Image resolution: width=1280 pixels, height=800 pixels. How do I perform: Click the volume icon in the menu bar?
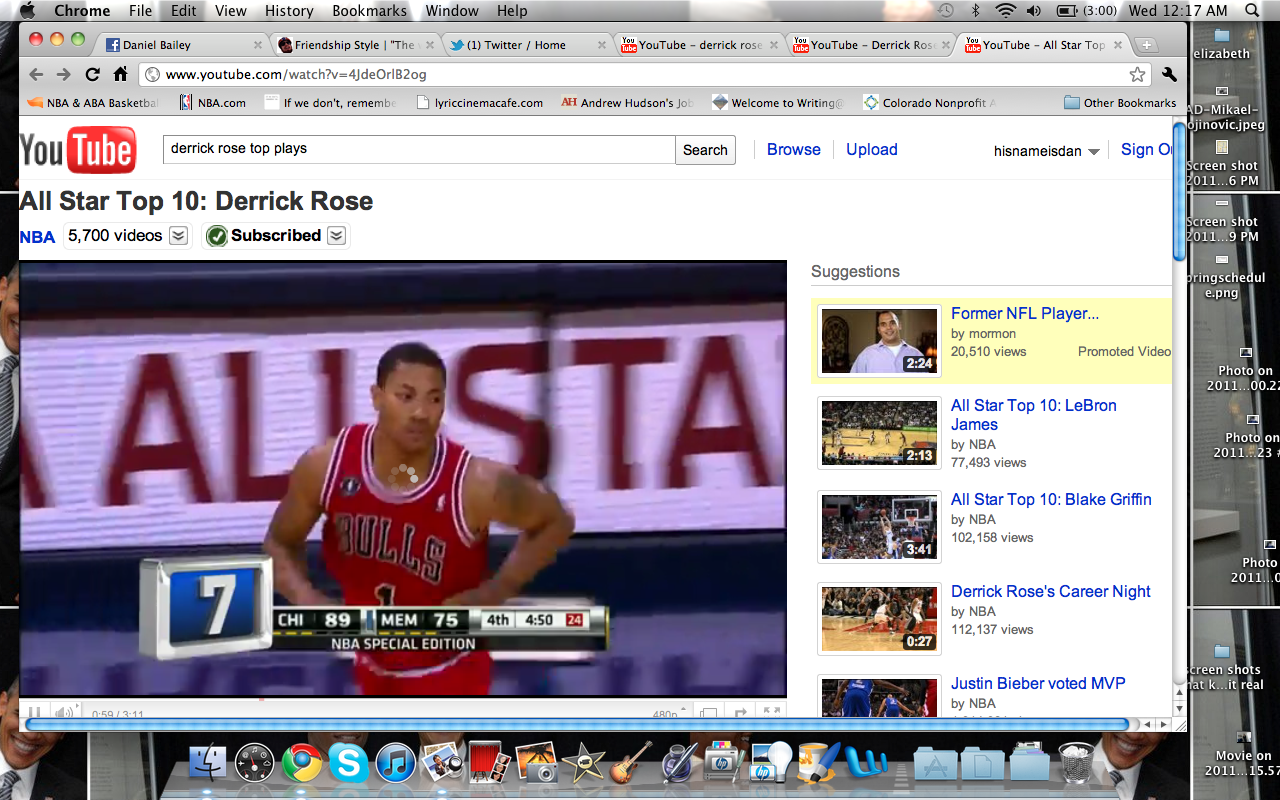pos(1034,11)
